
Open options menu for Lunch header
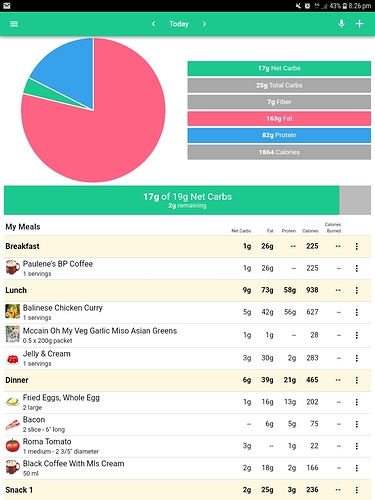(357, 290)
